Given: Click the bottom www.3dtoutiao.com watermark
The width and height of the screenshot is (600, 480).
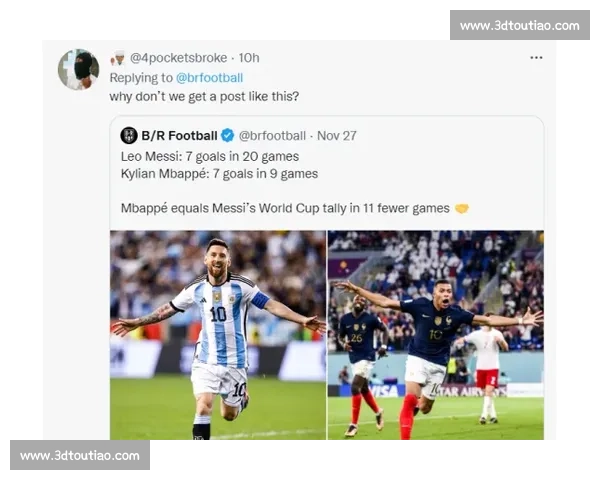Looking at the screenshot, I should point(80,455).
